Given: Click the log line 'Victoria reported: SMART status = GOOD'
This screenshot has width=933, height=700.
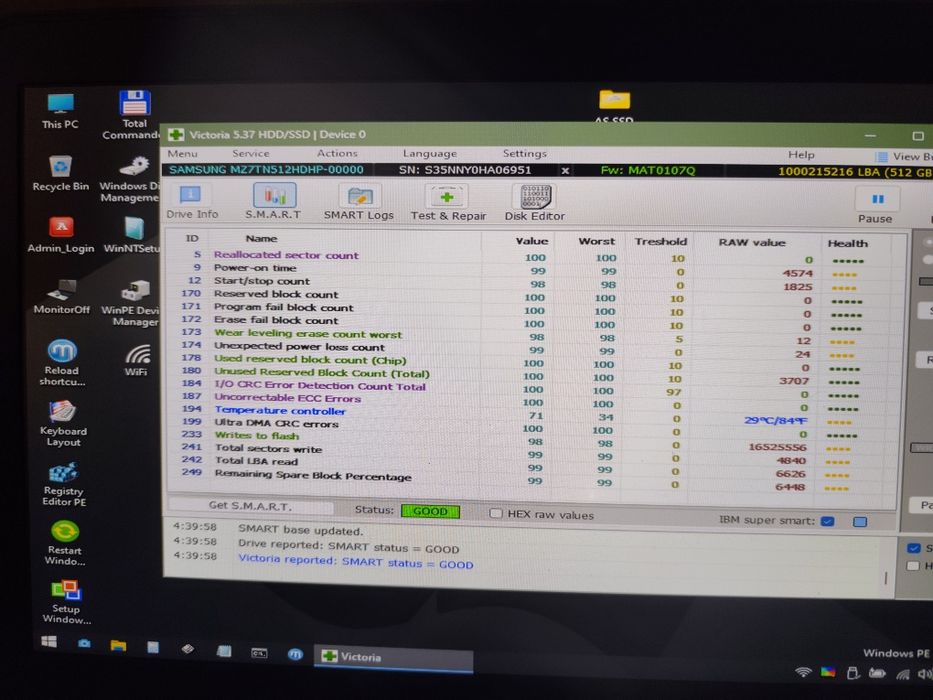Looking at the screenshot, I should pos(356,561).
